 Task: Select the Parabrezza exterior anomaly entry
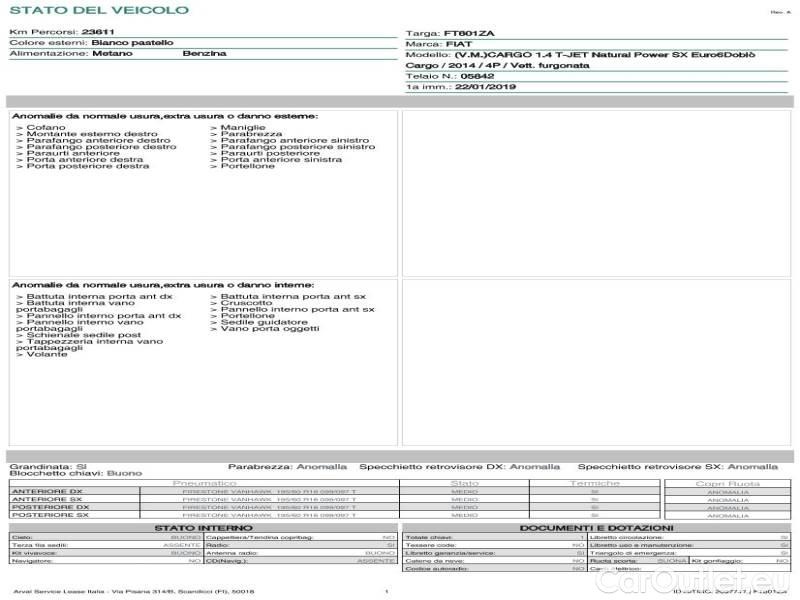(x=251, y=134)
